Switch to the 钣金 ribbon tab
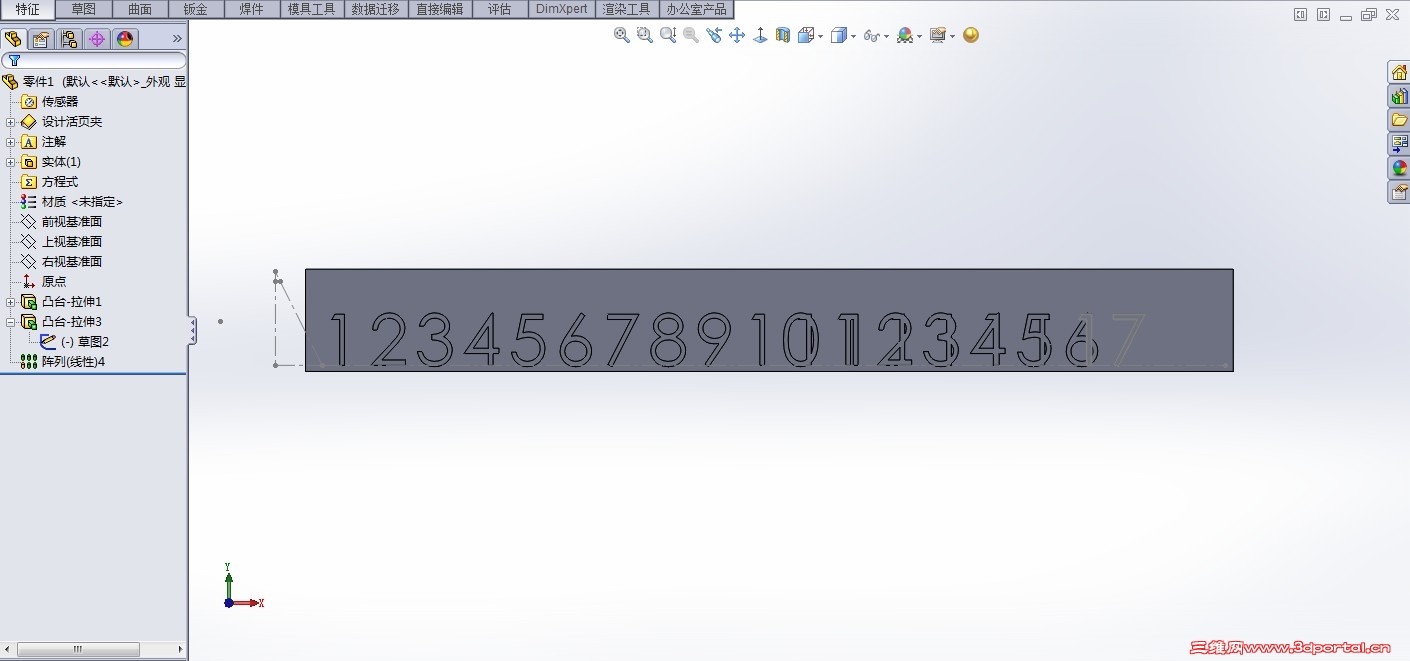The image size is (1410, 661). pos(196,9)
